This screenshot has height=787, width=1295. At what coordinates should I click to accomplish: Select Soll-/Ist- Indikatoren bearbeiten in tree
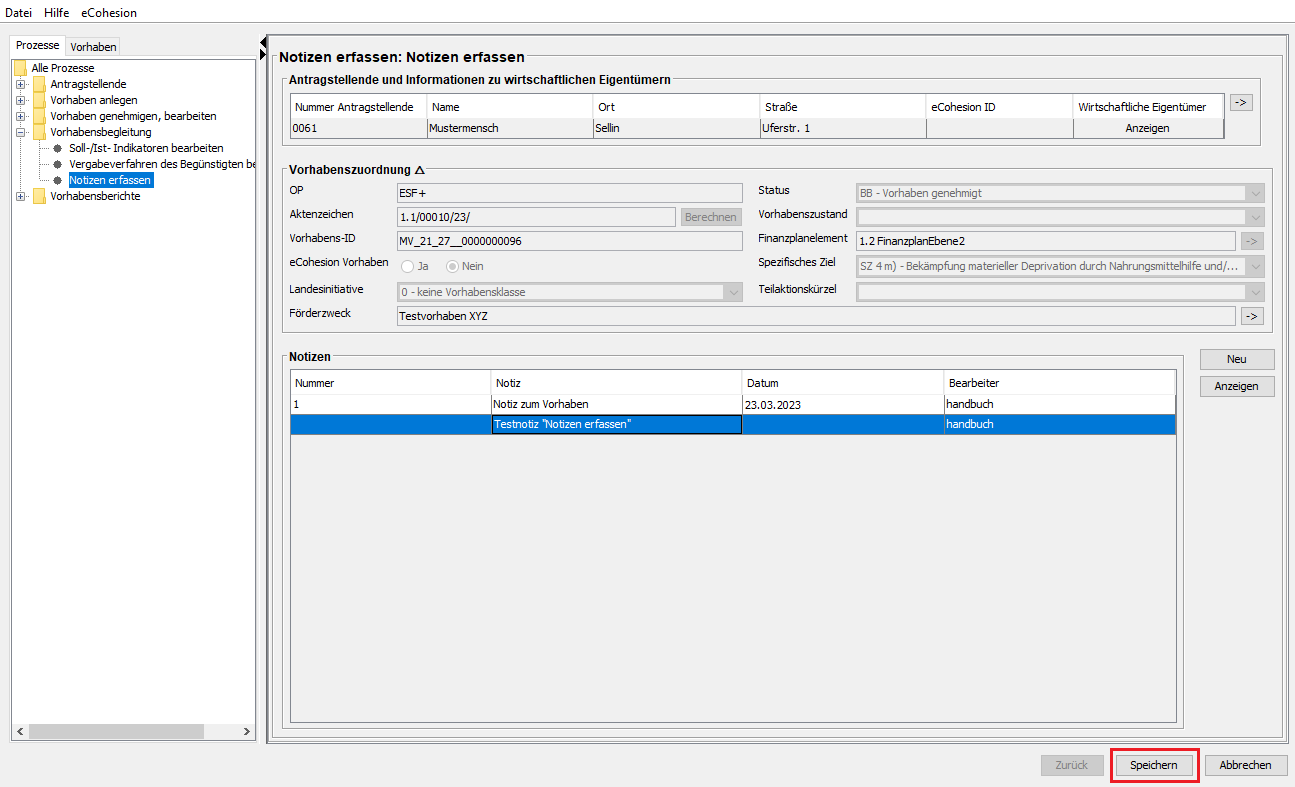pos(146,148)
